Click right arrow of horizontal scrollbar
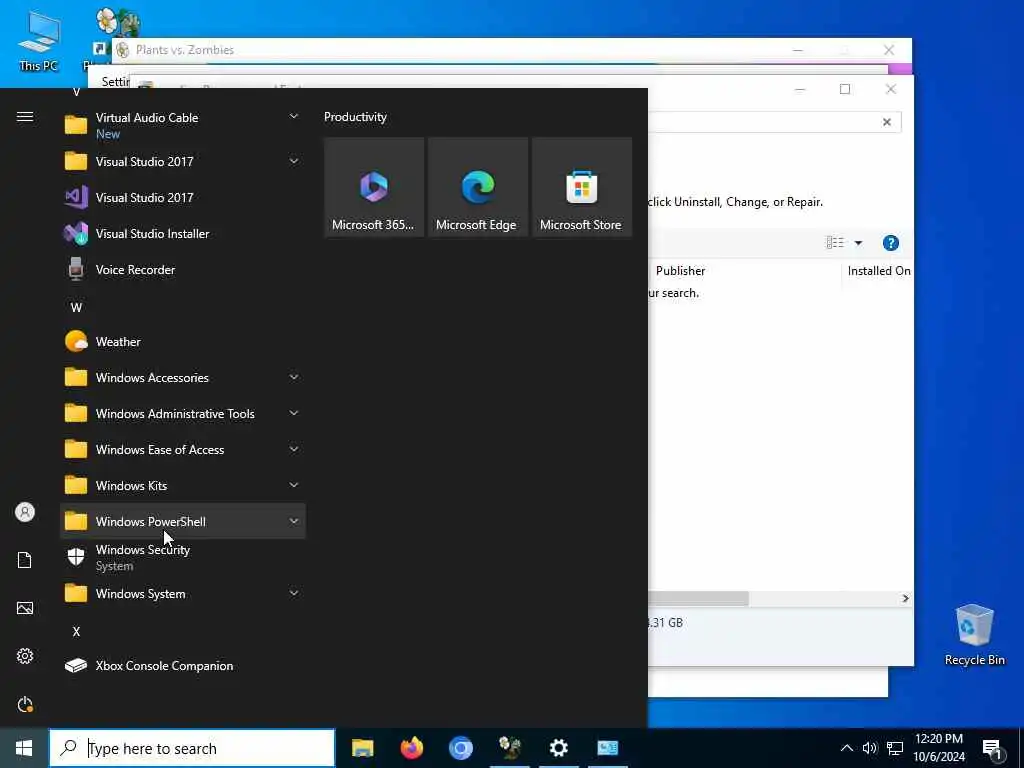The height and width of the screenshot is (768, 1024). (905, 598)
